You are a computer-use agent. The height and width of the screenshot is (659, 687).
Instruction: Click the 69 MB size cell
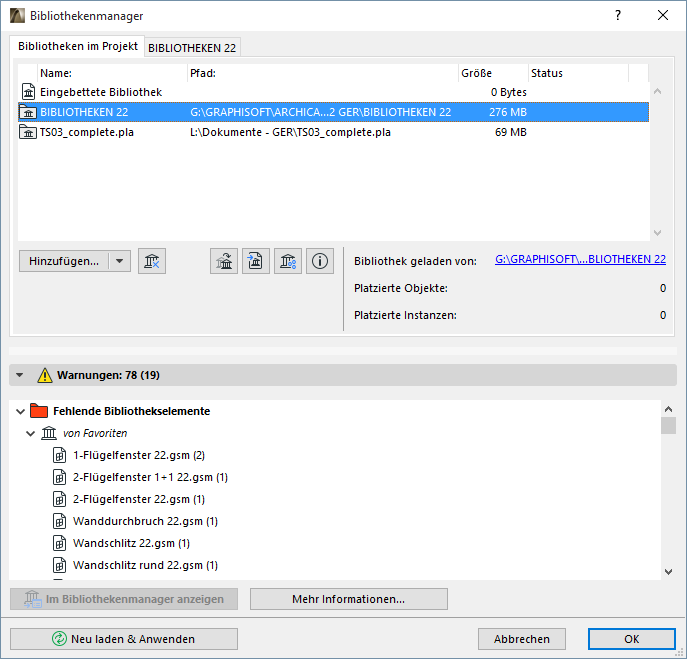(510, 132)
